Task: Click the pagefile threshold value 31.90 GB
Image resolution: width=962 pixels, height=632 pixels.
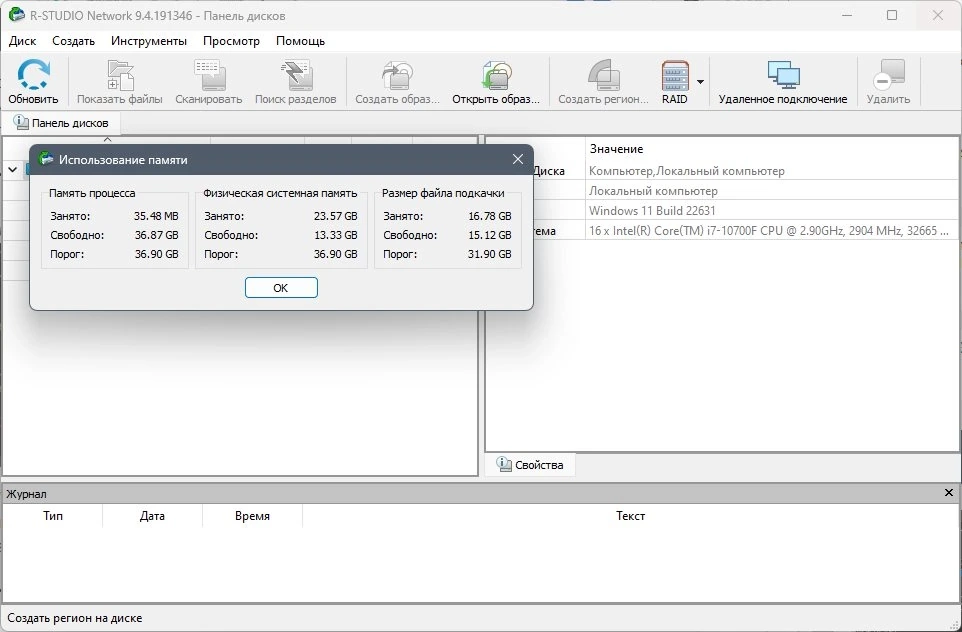Action: [x=490, y=254]
